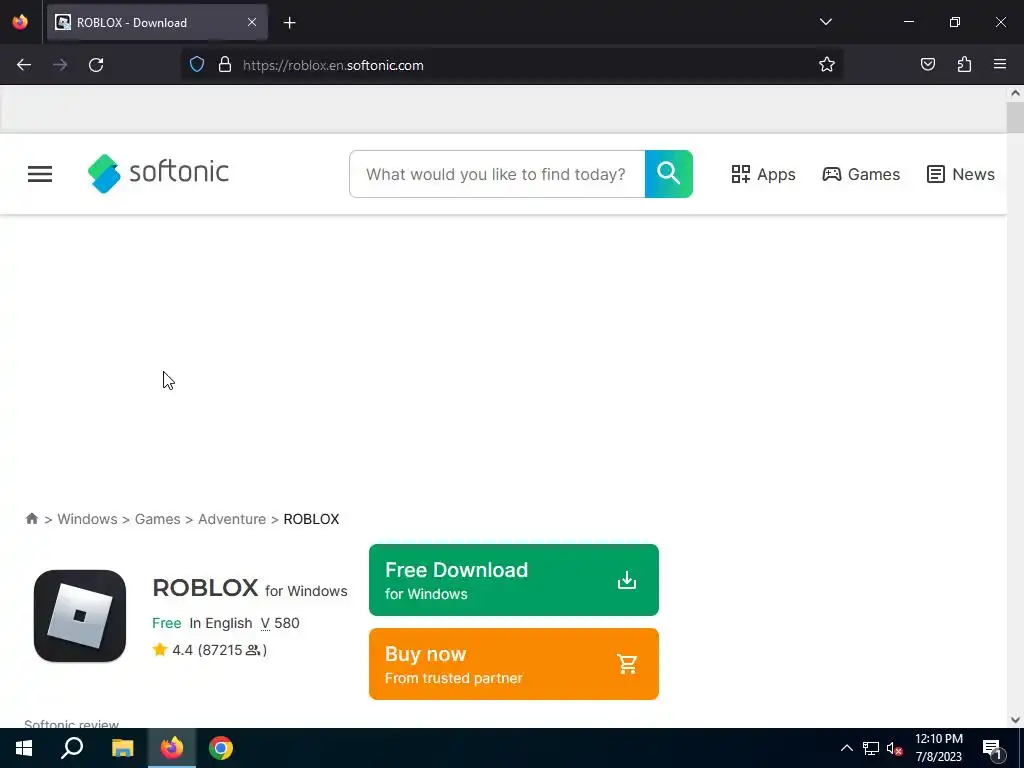Click the 'In English' language text
The image size is (1024, 768).
pos(221,623)
